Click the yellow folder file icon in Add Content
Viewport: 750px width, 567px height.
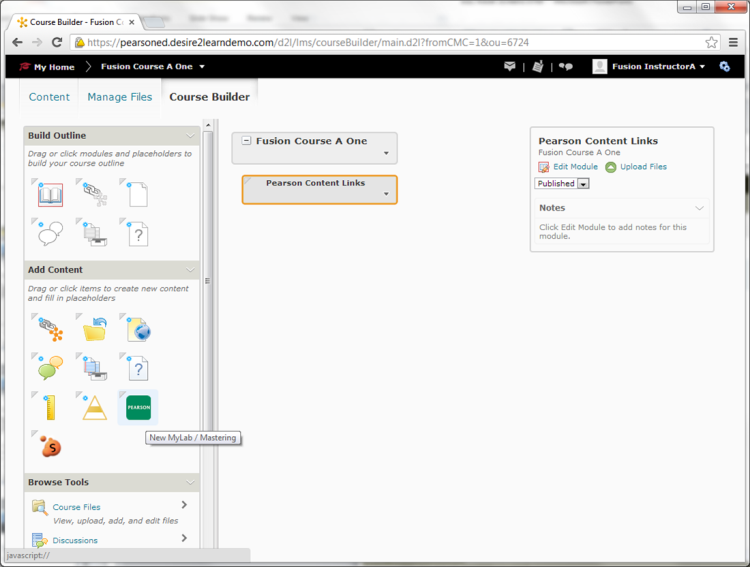point(95,329)
